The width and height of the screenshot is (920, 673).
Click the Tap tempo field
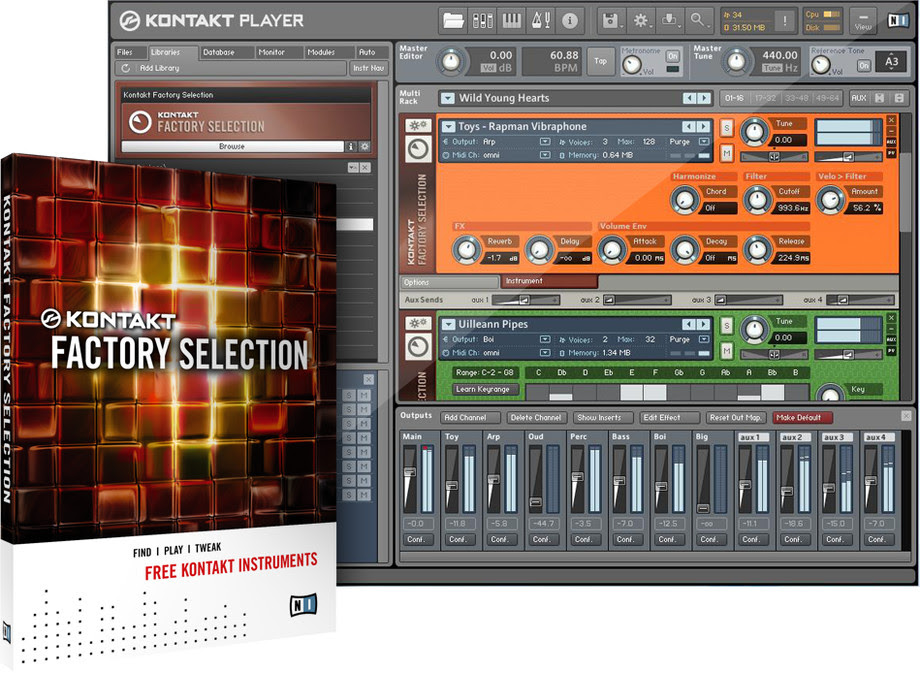pos(600,61)
